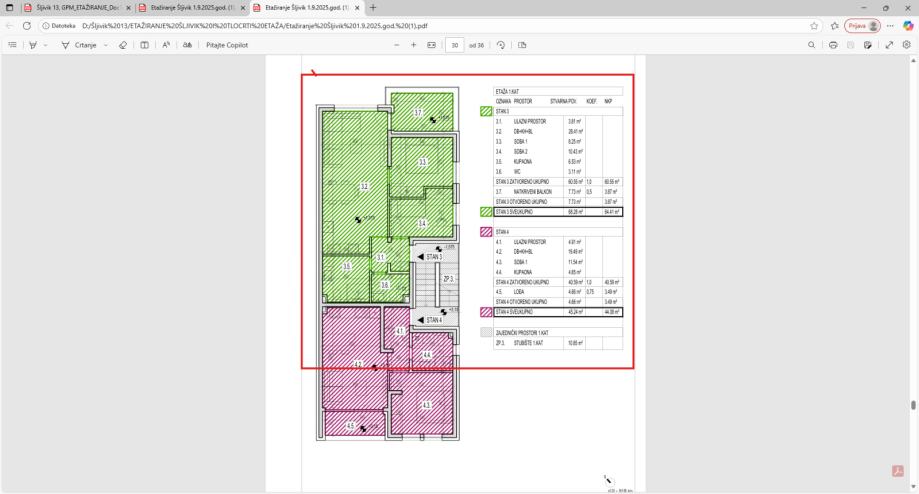Open the favorites list
The width and height of the screenshot is (919, 494).
click(835, 26)
